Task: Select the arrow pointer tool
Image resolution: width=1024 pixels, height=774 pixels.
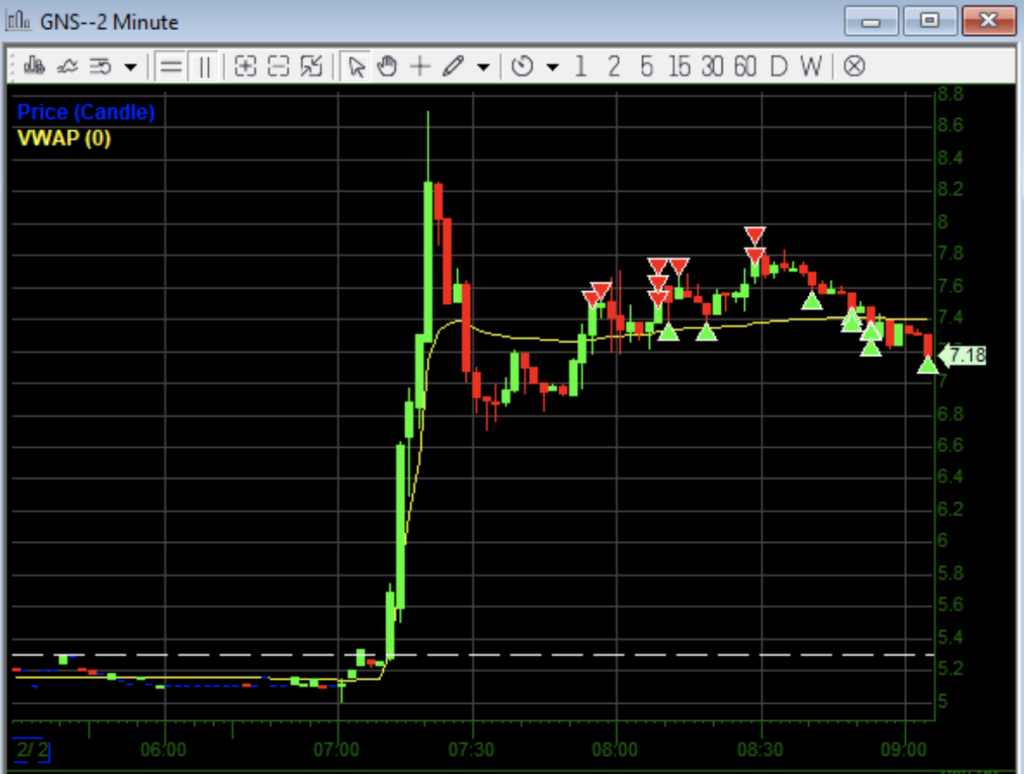Action: pos(356,66)
